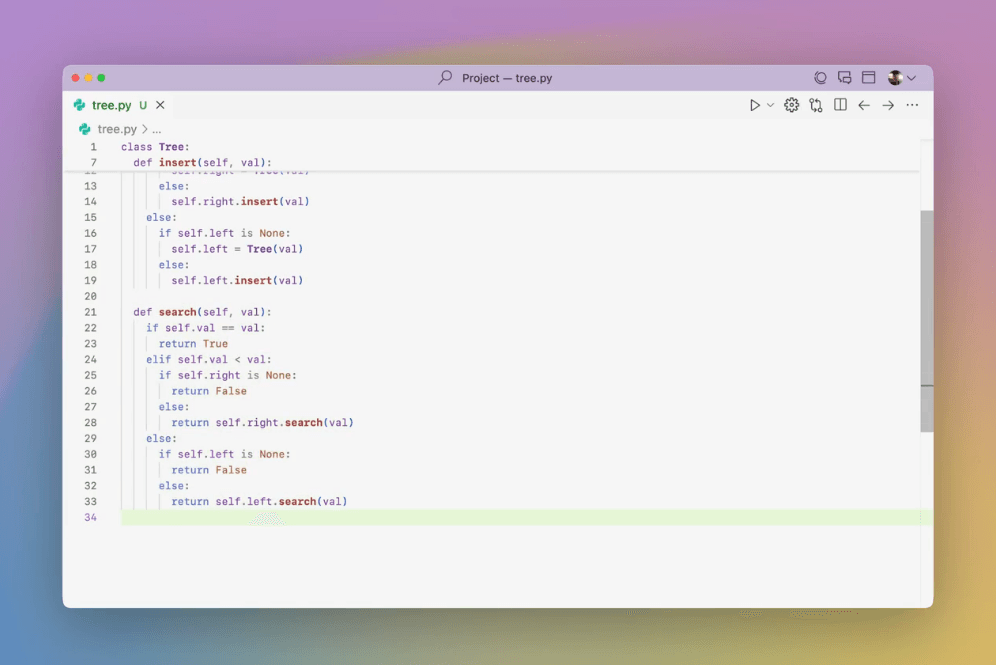Click on 'return True' on line 23

point(193,344)
